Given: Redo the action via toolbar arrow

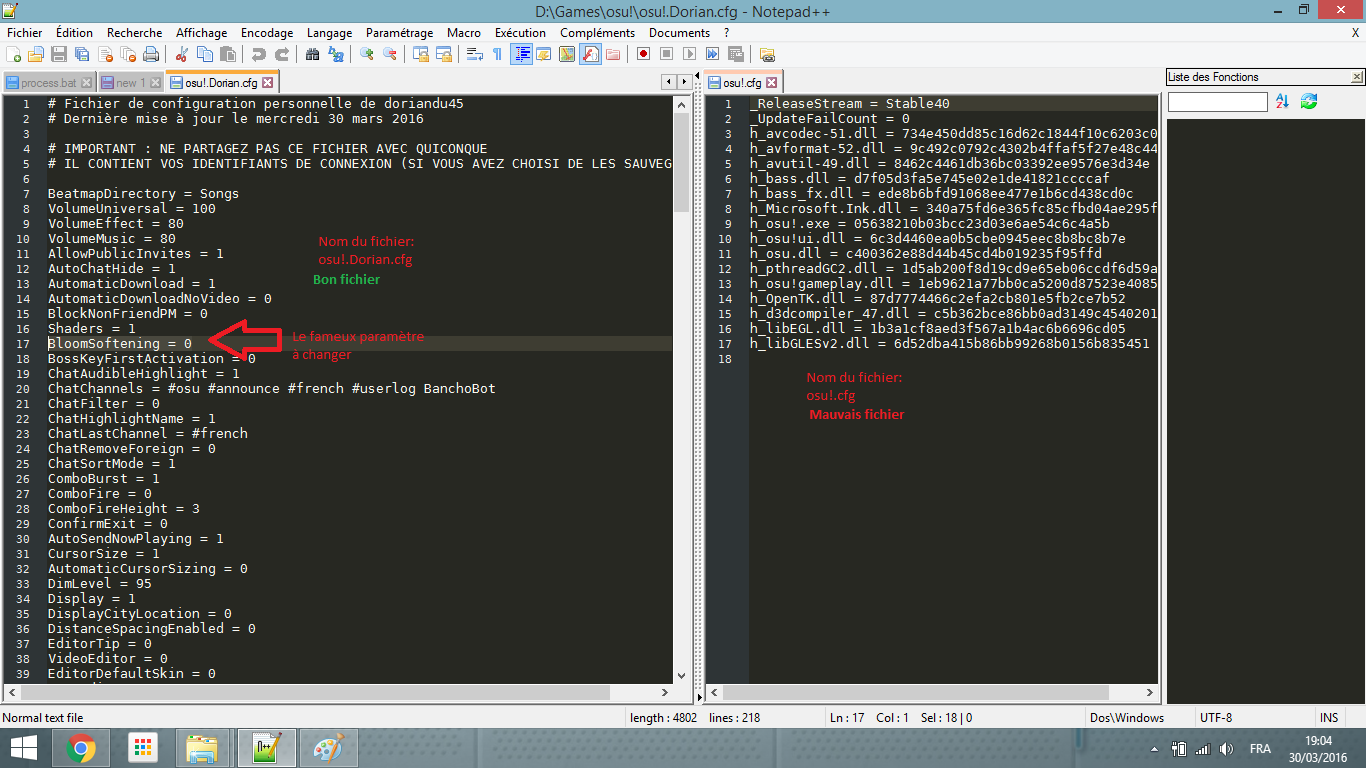Looking at the screenshot, I should pos(282,54).
